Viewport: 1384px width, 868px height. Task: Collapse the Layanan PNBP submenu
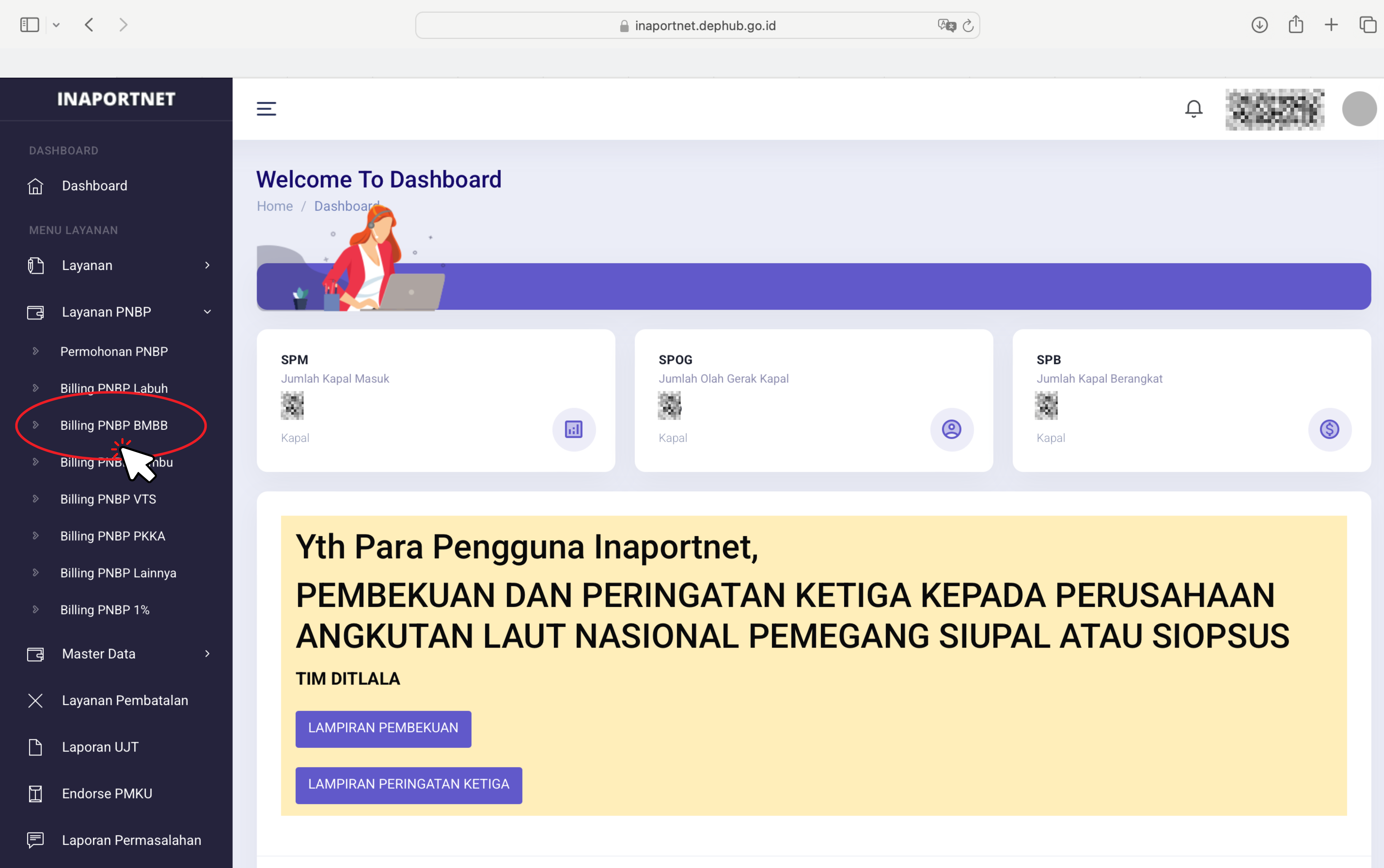pos(207,312)
